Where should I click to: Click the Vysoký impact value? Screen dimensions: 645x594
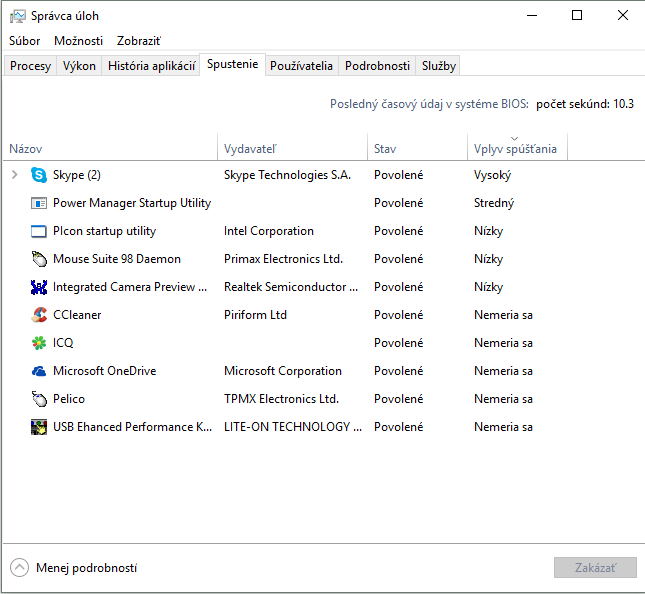(492, 175)
